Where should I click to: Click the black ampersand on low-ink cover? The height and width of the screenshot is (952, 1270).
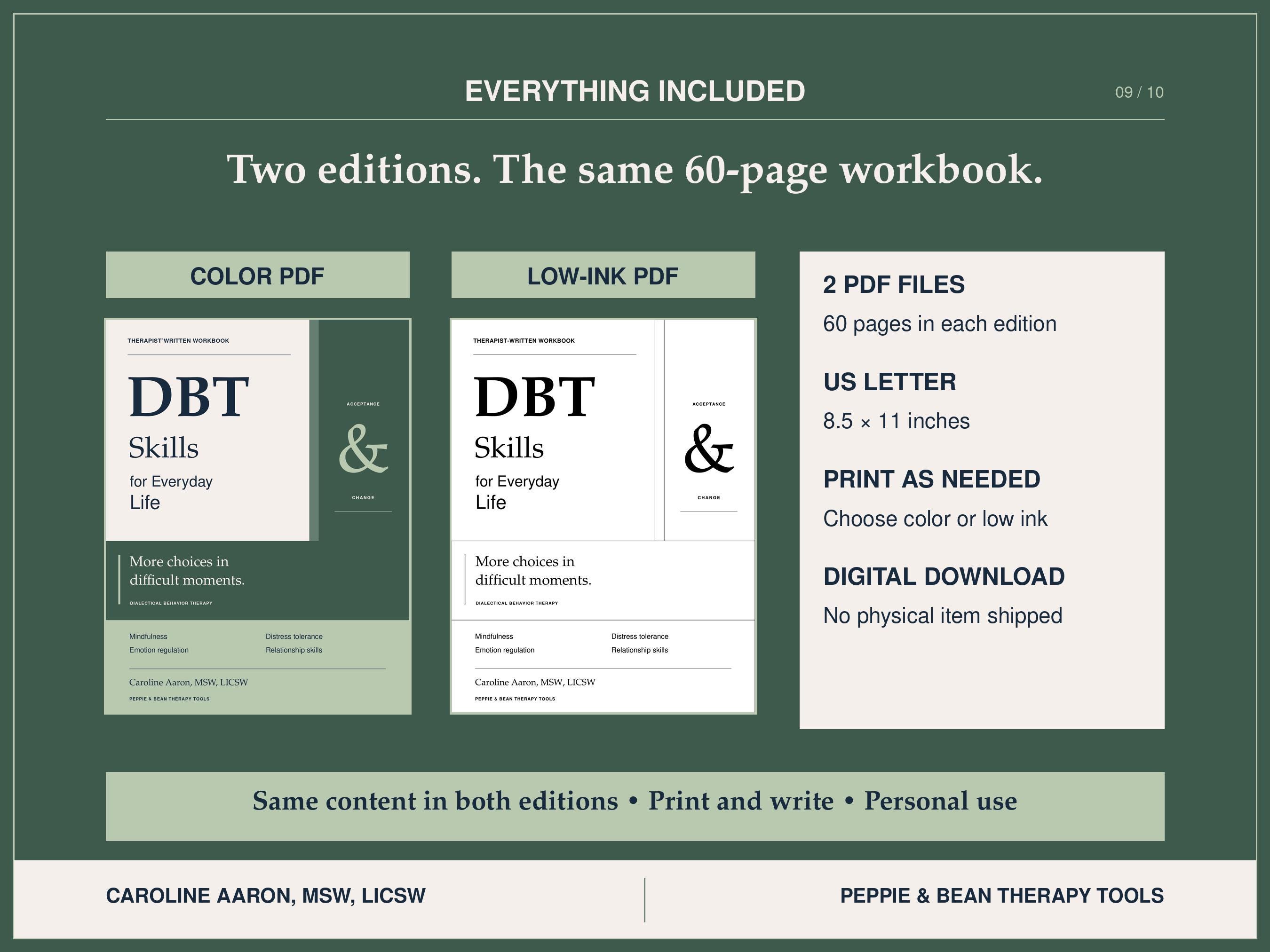(708, 449)
